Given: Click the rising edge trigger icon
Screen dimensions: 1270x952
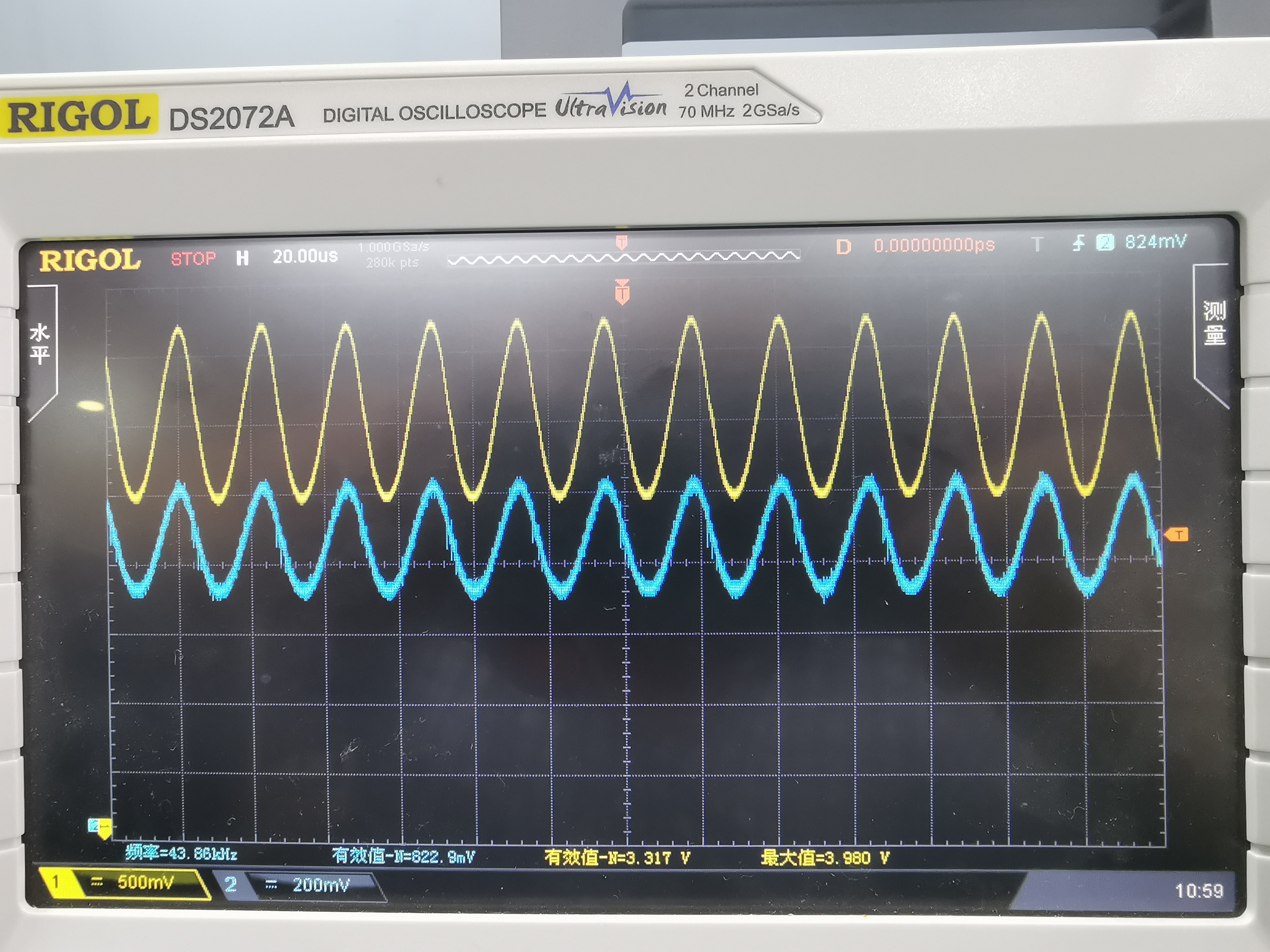Looking at the screenshot, I should [x=1078, y=243].
